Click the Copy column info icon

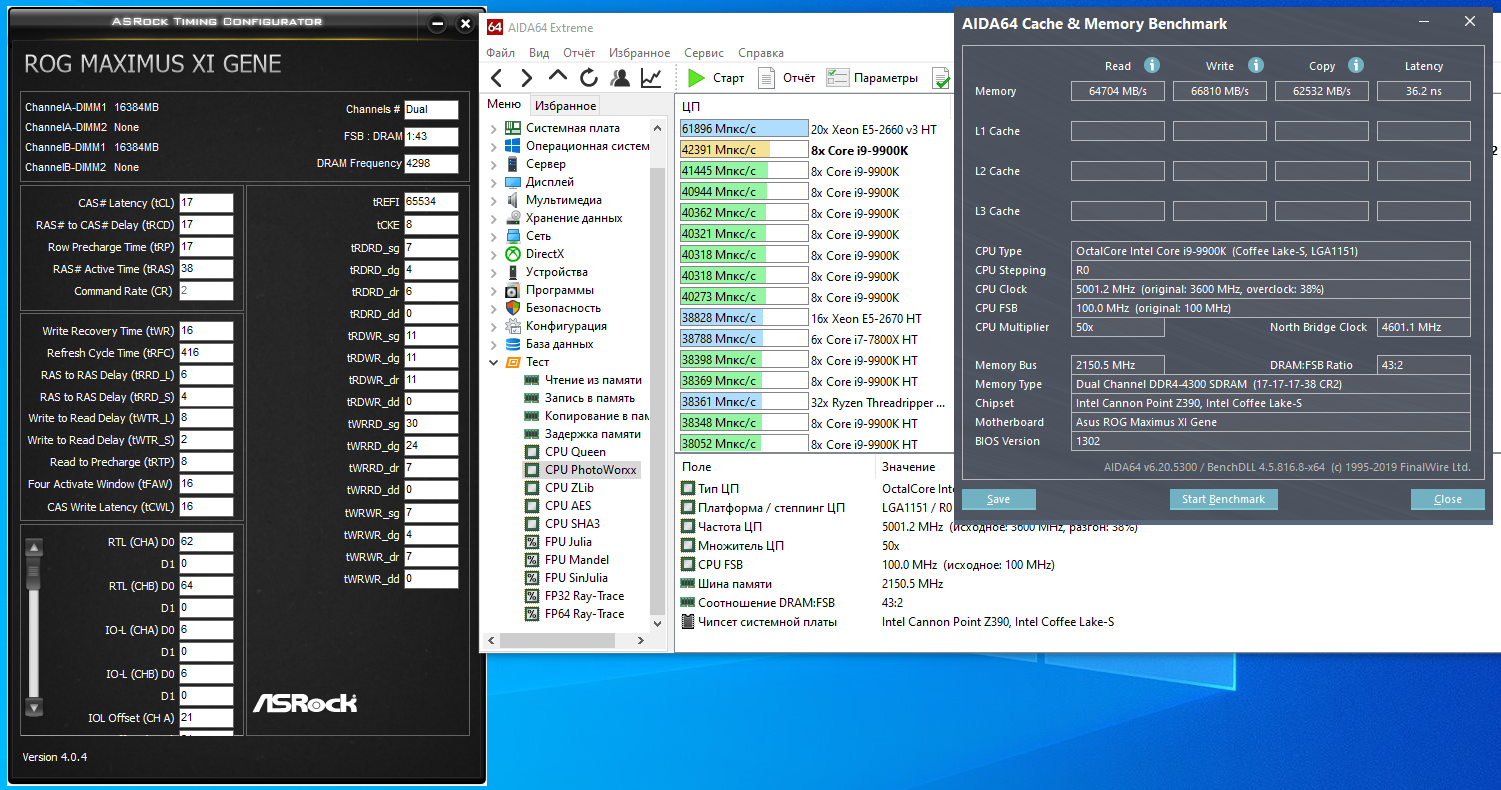pos(1356,66)
